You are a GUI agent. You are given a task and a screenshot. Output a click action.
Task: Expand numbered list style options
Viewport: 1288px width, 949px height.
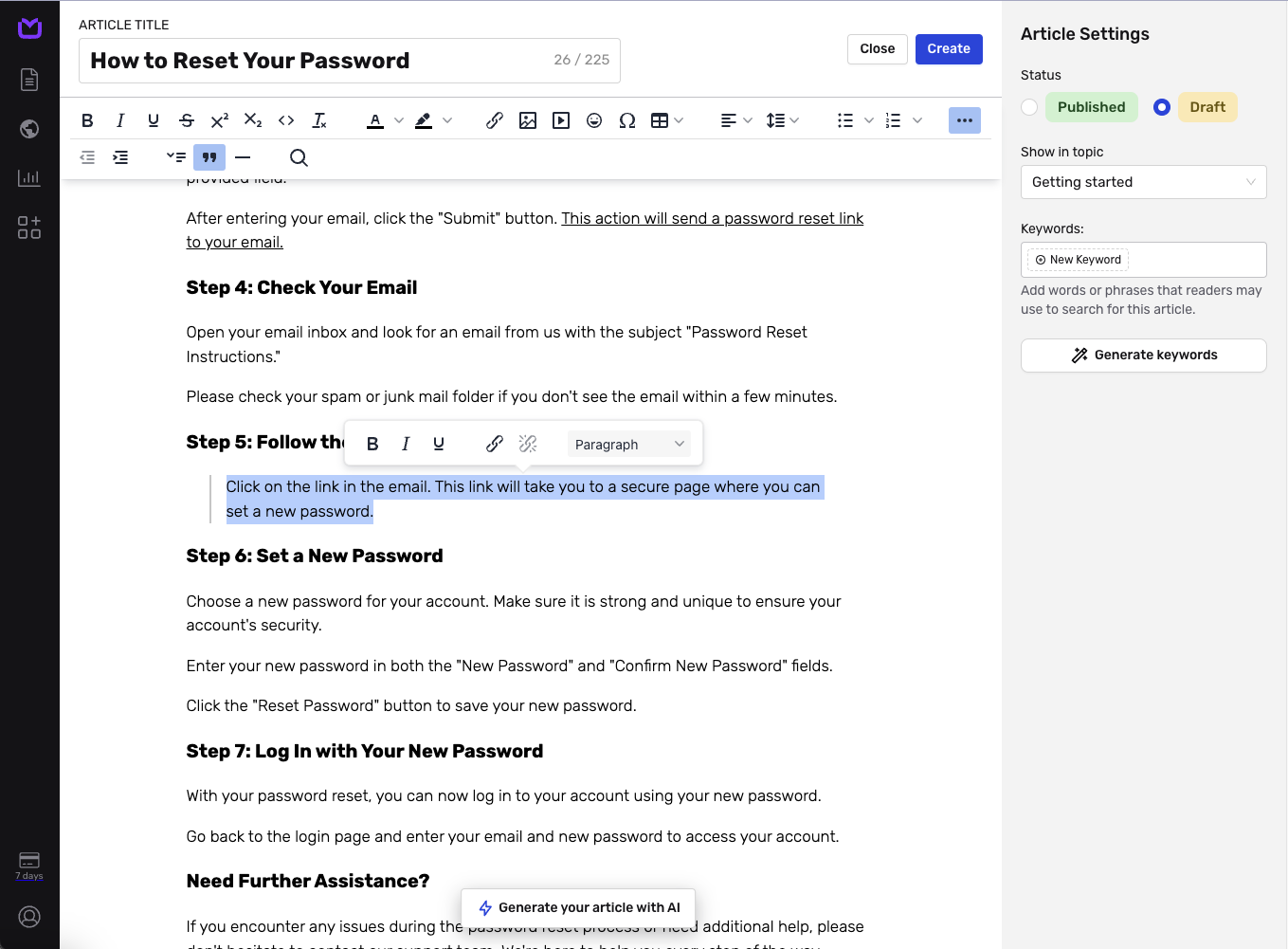pos(917,120)
